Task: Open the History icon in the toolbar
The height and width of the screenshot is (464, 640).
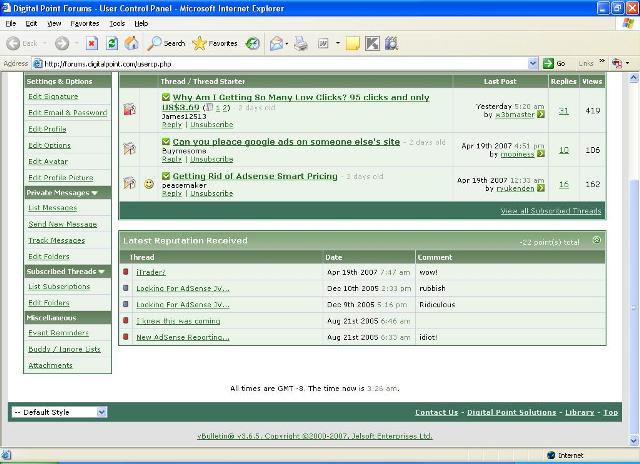Action: pyautogui.click(x=253, y=43)
